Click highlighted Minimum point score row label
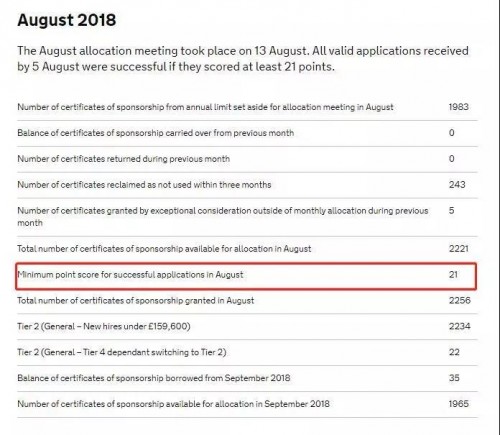The height and width of the screenshot is (435, 500). tap(130, 275)
